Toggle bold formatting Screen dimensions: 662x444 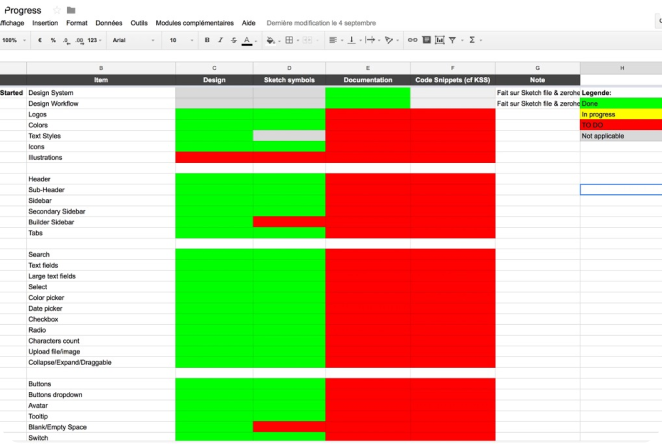point(207,40)
